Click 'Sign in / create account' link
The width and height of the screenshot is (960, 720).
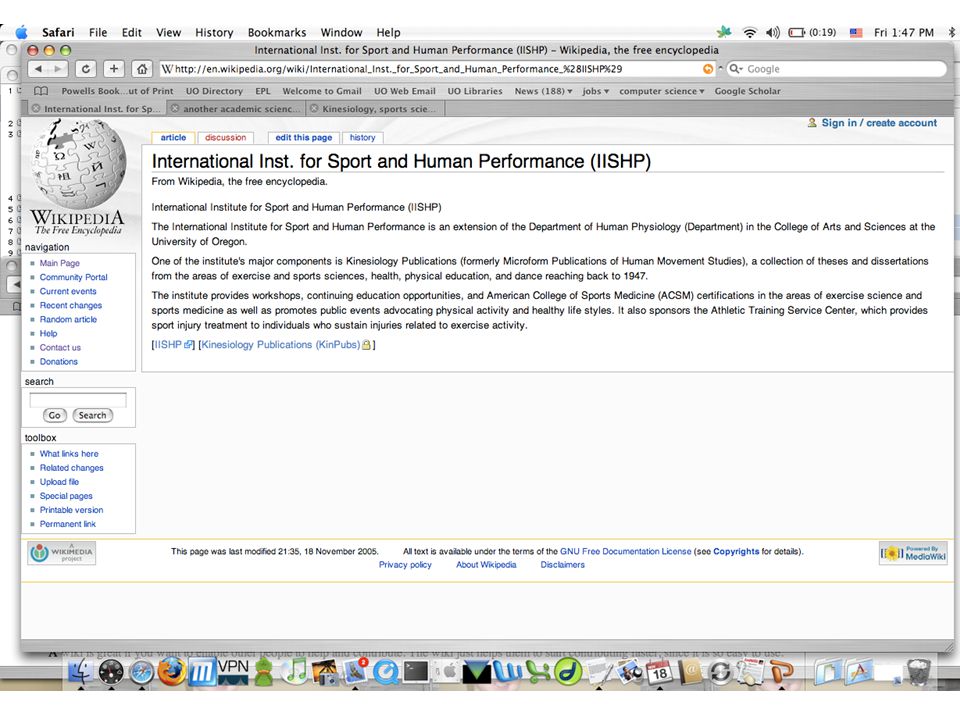pos(879,123)
